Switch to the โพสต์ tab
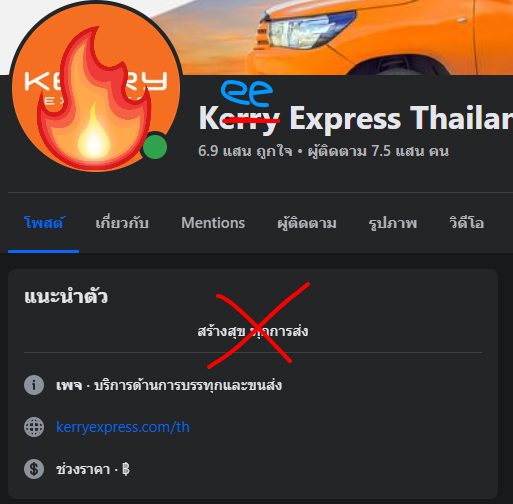The width and height of the screenshot is (513, 504). [44, 223]
